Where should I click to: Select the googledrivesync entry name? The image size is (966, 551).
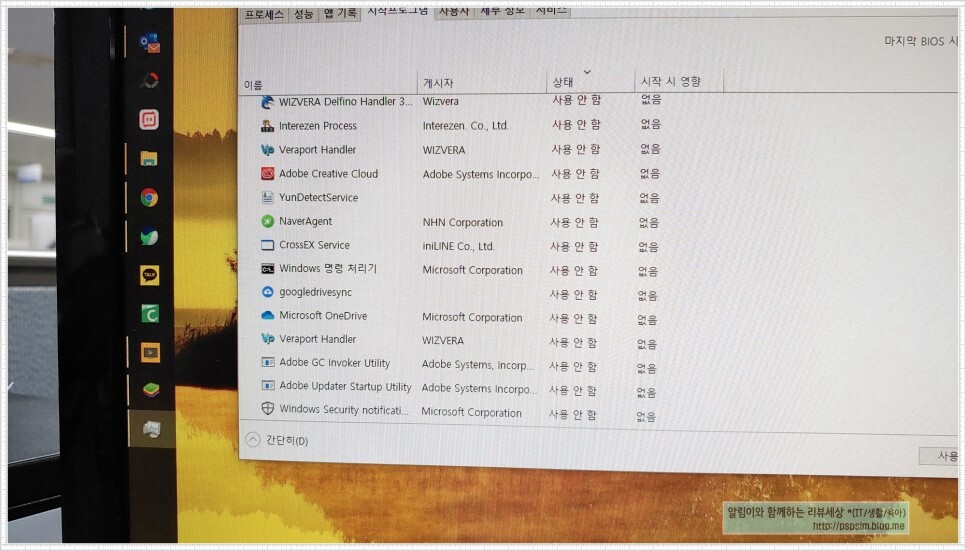coord(315,292)
